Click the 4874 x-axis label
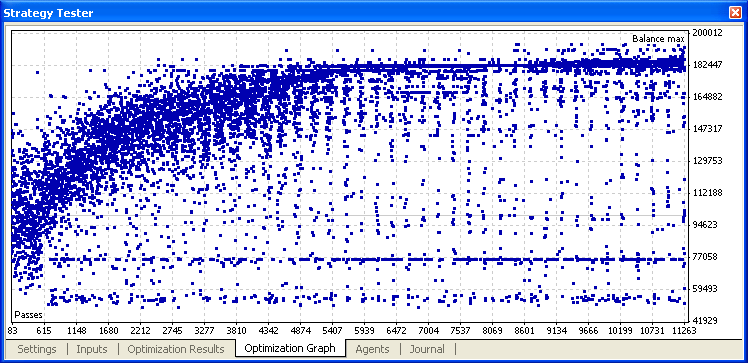 click(x=300, y=331)
